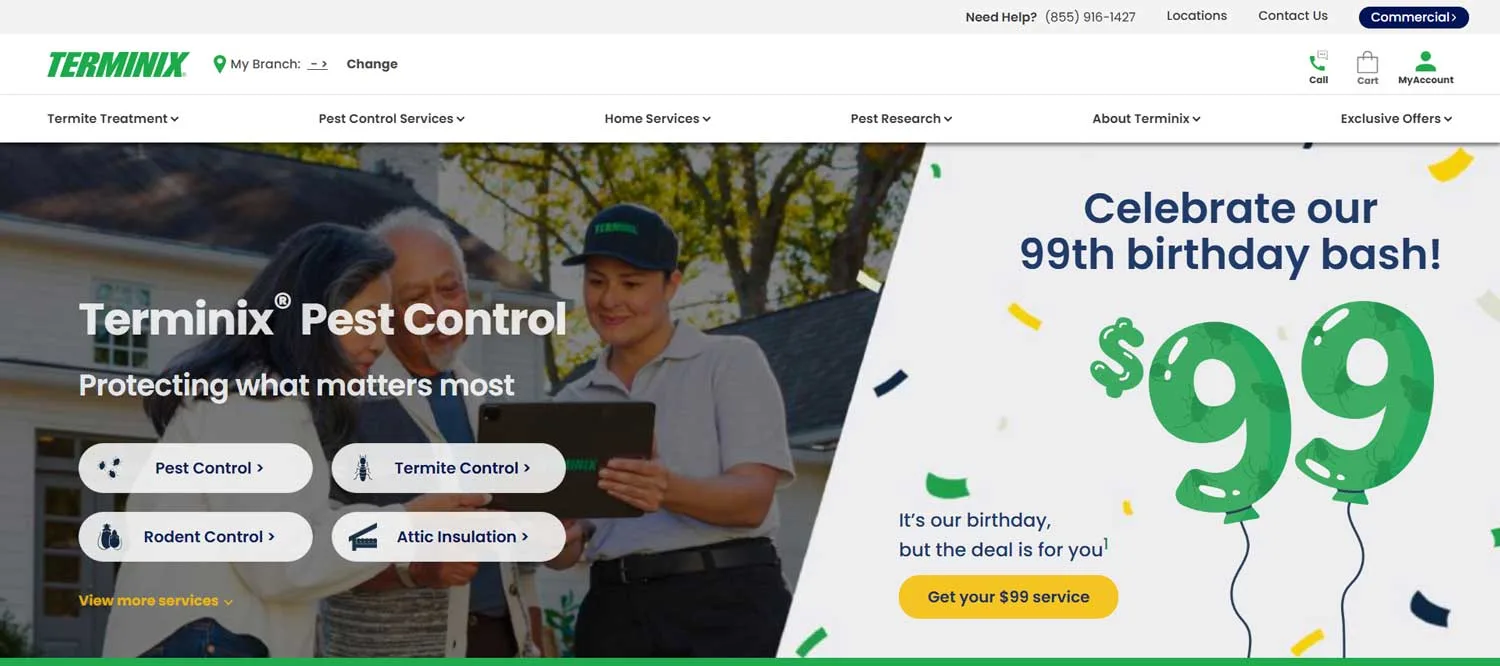This screenshot has height=666, width=1500.
Task: Open the About Terminix menu
Action: [1146, 118]
